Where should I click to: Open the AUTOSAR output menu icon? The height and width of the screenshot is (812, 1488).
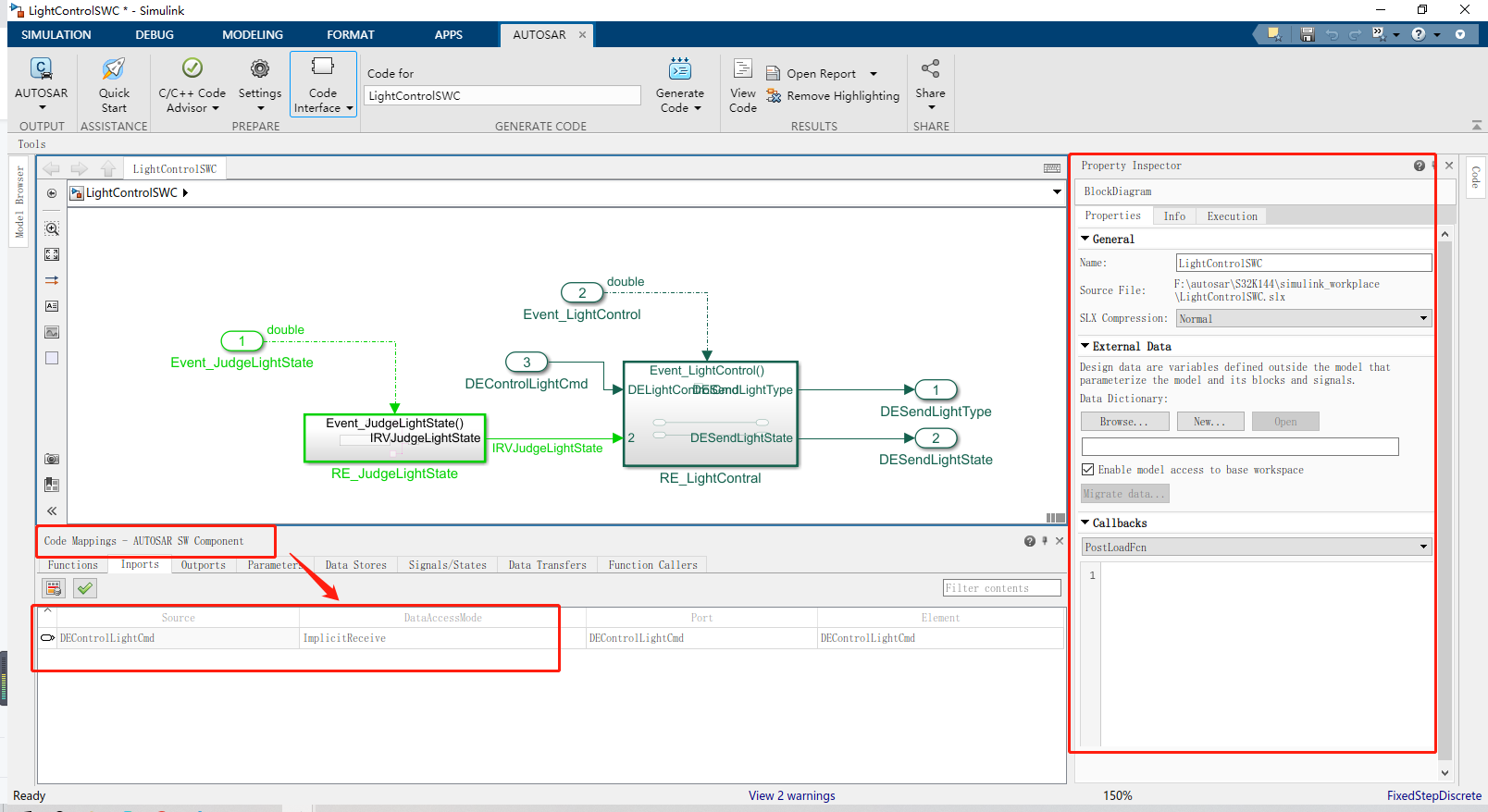pyautogui.click(x=41, y=69)
